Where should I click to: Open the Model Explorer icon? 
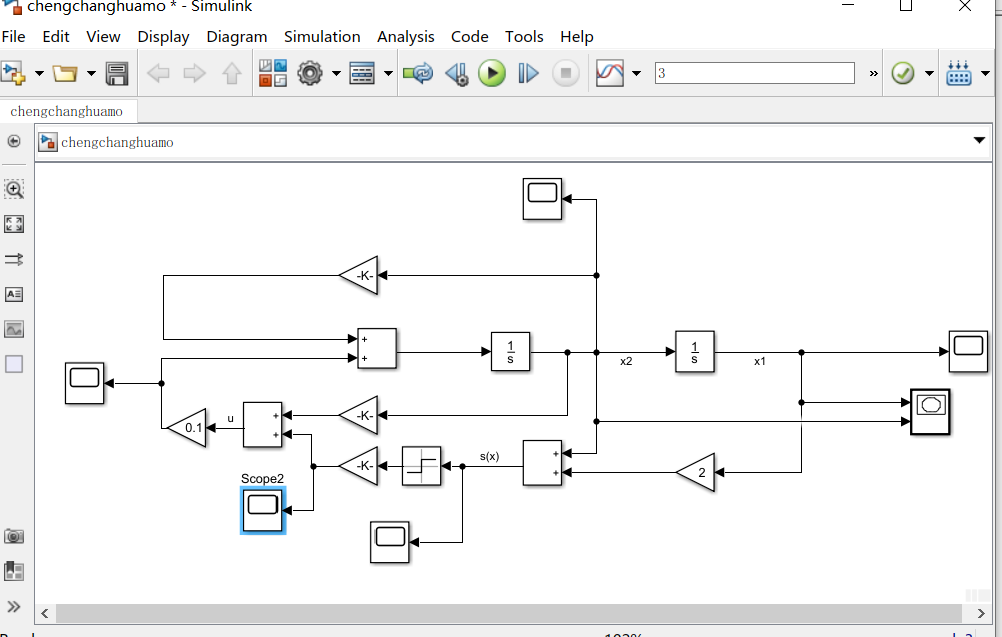(x=362, y=73)
